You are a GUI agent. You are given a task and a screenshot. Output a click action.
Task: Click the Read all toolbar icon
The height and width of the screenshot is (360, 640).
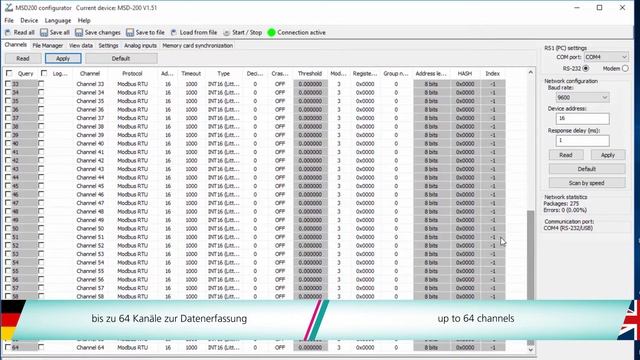tap(8, 32)
